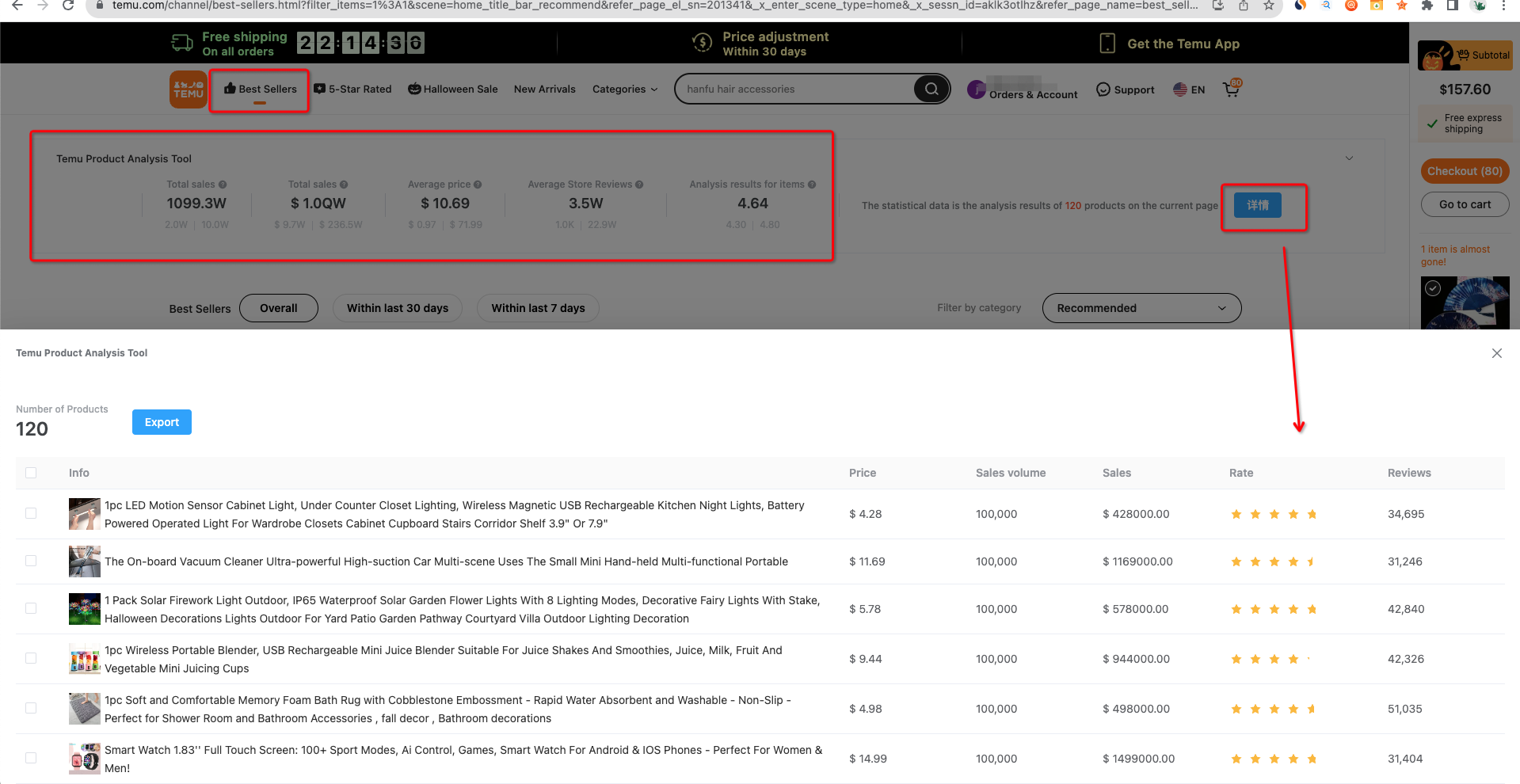The width and height of the screenshot is (1520, 784).
Task: Tick the select-all checkbox in table header
Action: click(31, 473)
